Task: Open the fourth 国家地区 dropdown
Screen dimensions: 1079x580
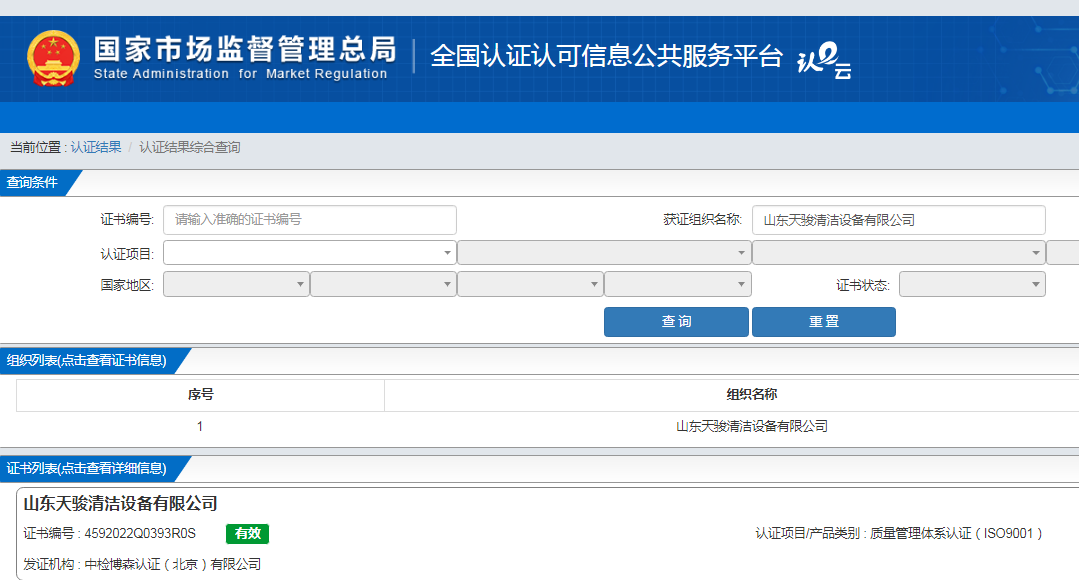Action: pyautogui.click(x=678, y=284)
